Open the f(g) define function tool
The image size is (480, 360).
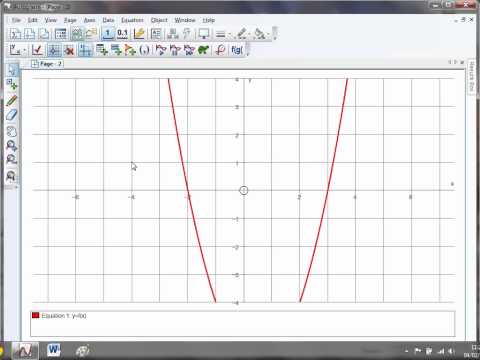(x=237, y=50)
